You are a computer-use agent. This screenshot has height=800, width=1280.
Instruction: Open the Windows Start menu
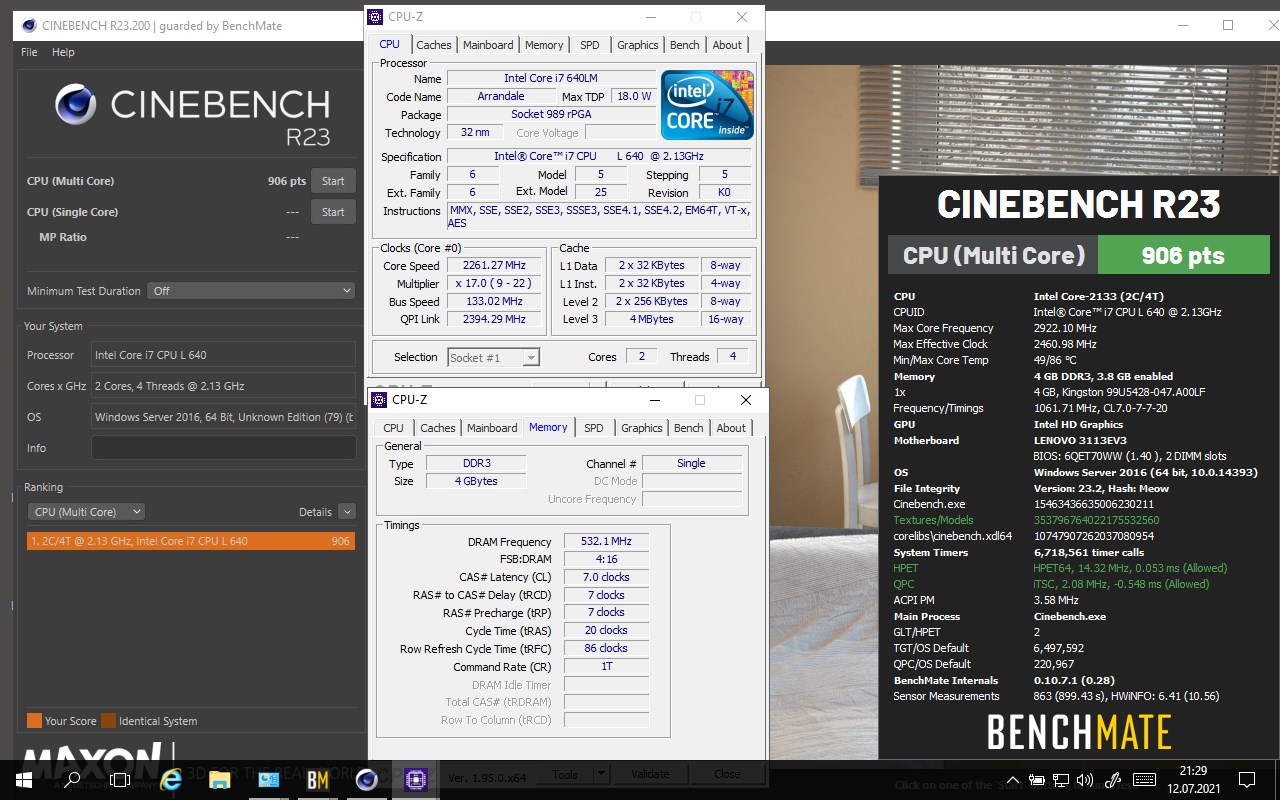click(24, 780)
